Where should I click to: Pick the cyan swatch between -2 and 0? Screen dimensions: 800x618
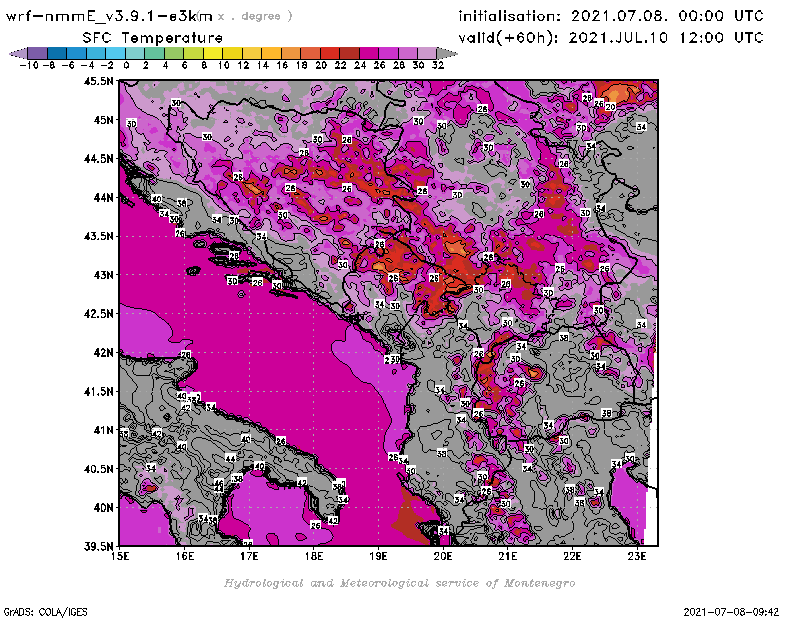115,53
